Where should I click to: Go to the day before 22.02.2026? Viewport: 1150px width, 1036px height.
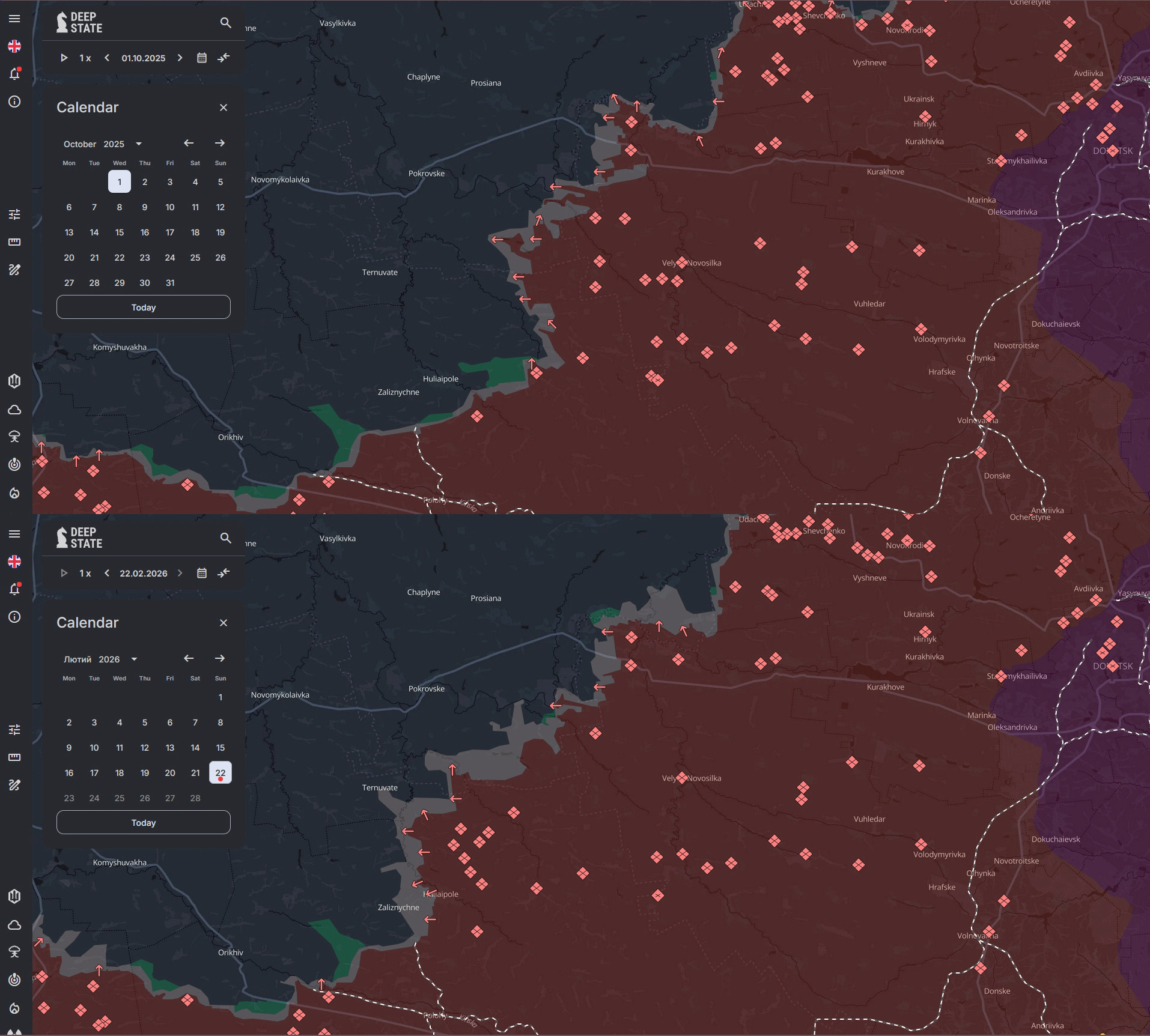click(x=107, y=573)
